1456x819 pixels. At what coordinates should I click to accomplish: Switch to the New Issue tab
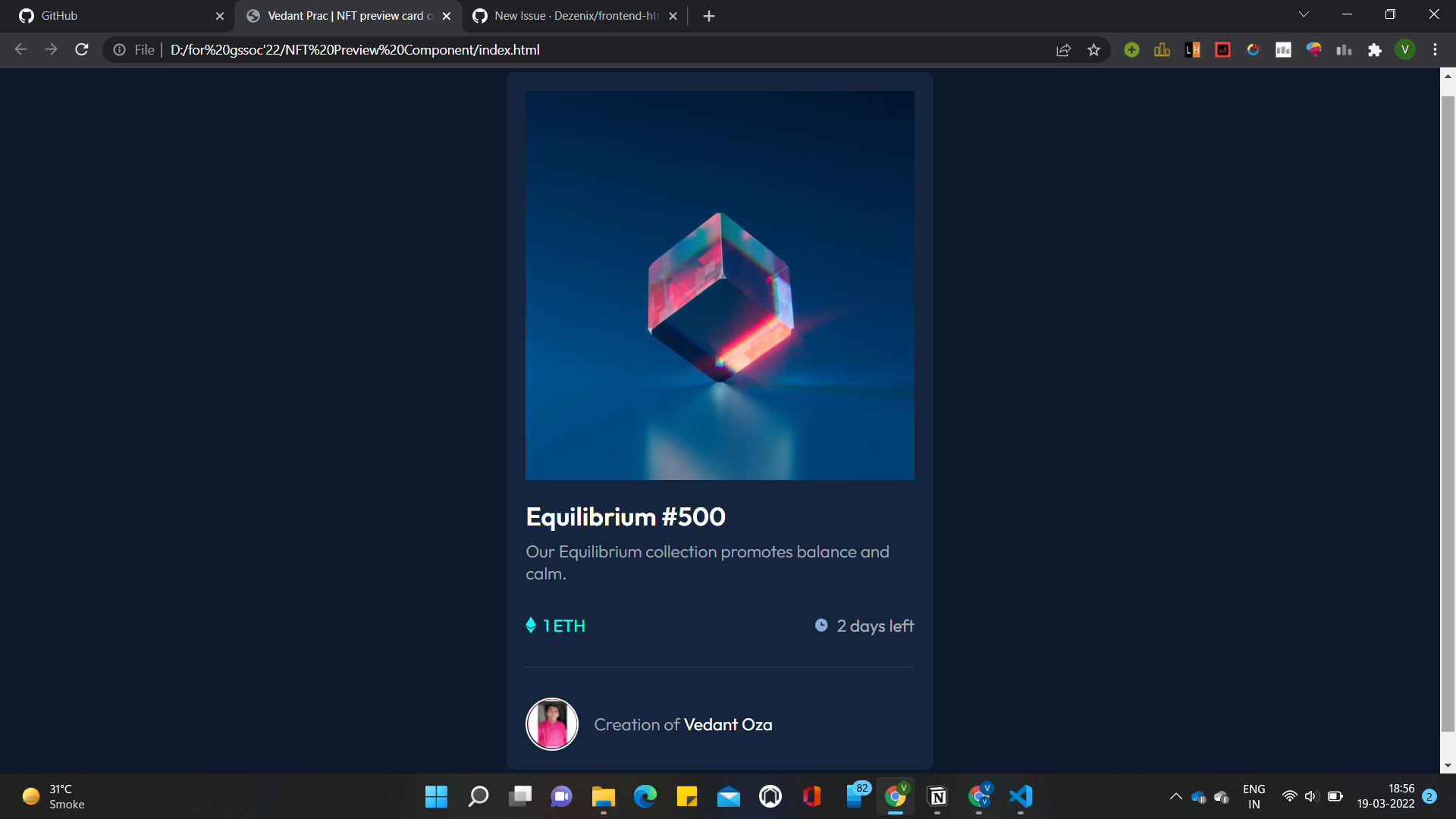[569, 16]
